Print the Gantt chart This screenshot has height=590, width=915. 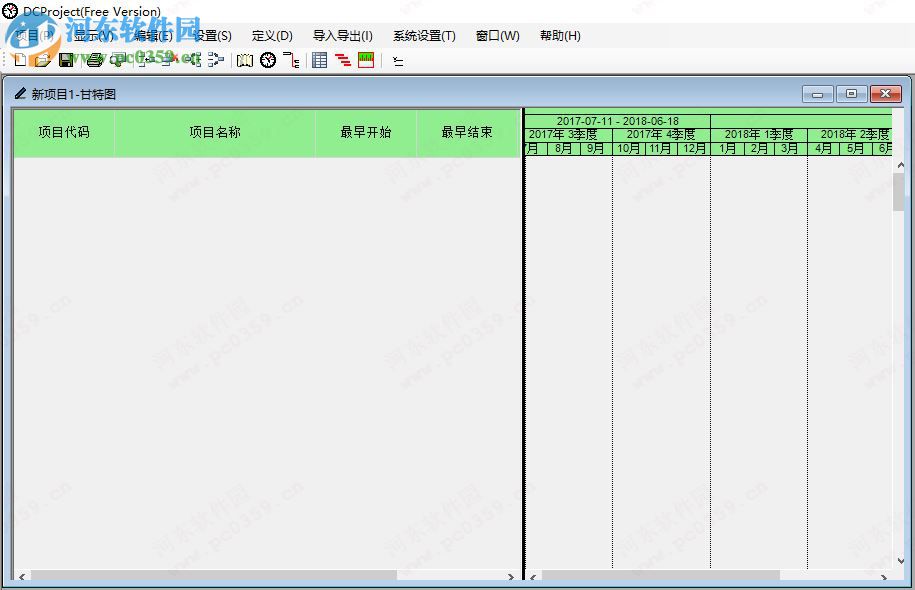92,58
